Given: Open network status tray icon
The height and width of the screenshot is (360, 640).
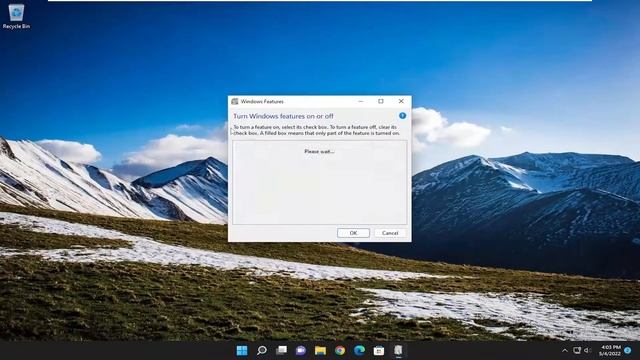Looking at the screenshot, I should click(577, 350).
